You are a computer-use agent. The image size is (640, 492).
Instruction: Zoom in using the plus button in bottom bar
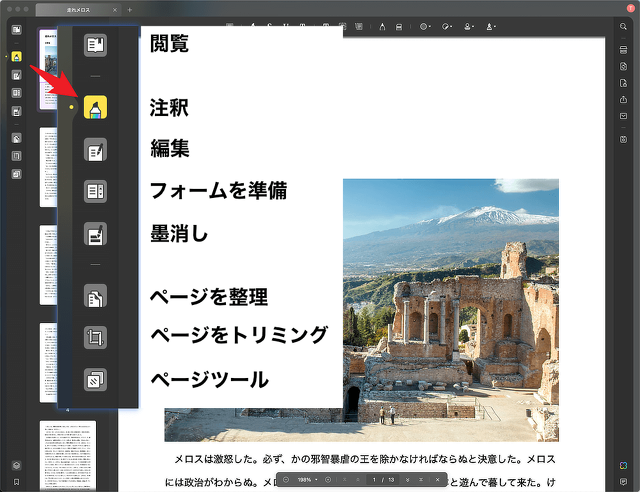click(x=328, y=480)
